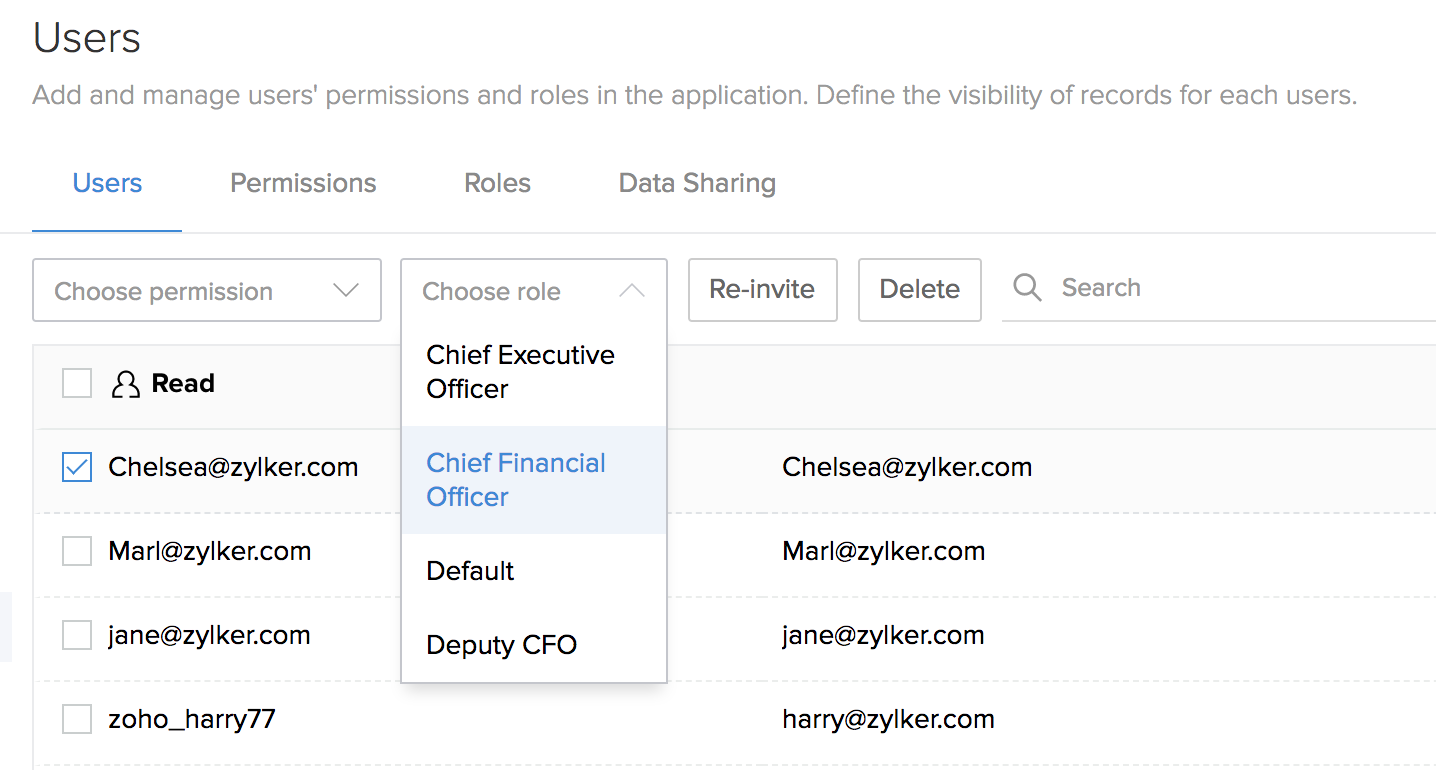This screenshot has height=770, width=1436.
Task: Uncheck the Chelsea@zylker.com checkbox
Action: point(77,467)
